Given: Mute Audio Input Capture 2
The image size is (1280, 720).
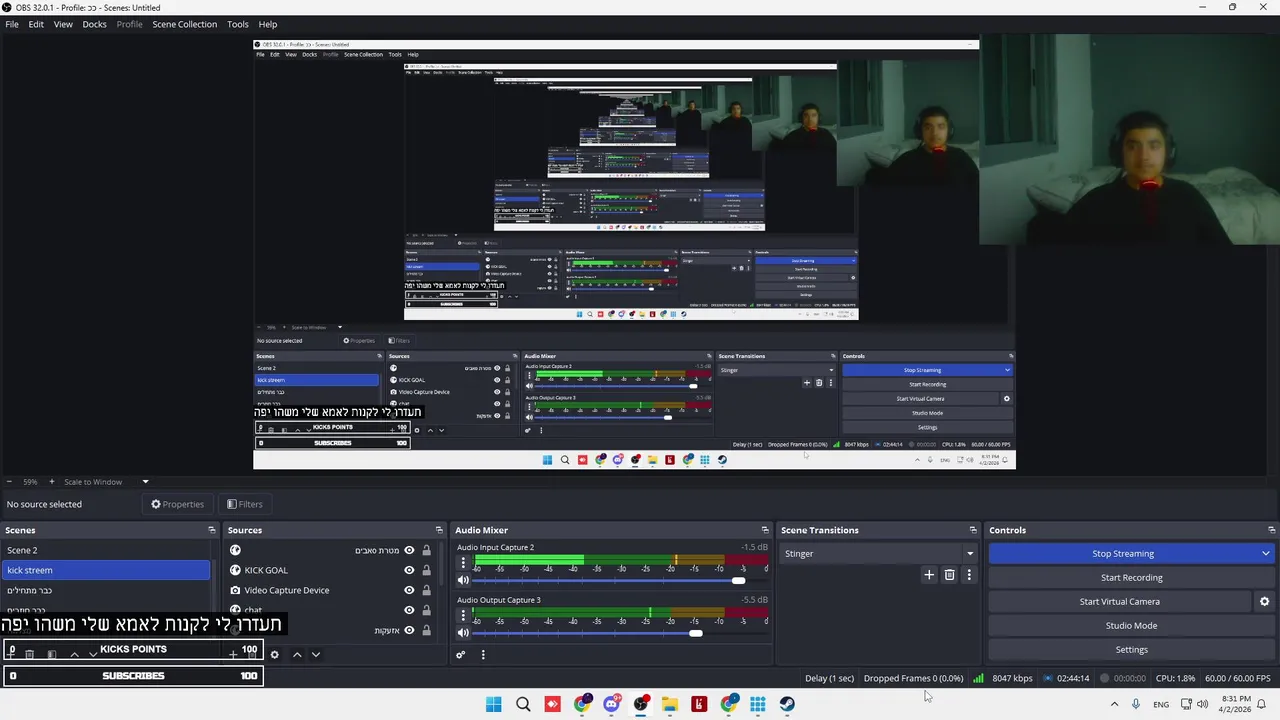Looking at the screenshot, I should pyautogui.click(x=463, y=580).
